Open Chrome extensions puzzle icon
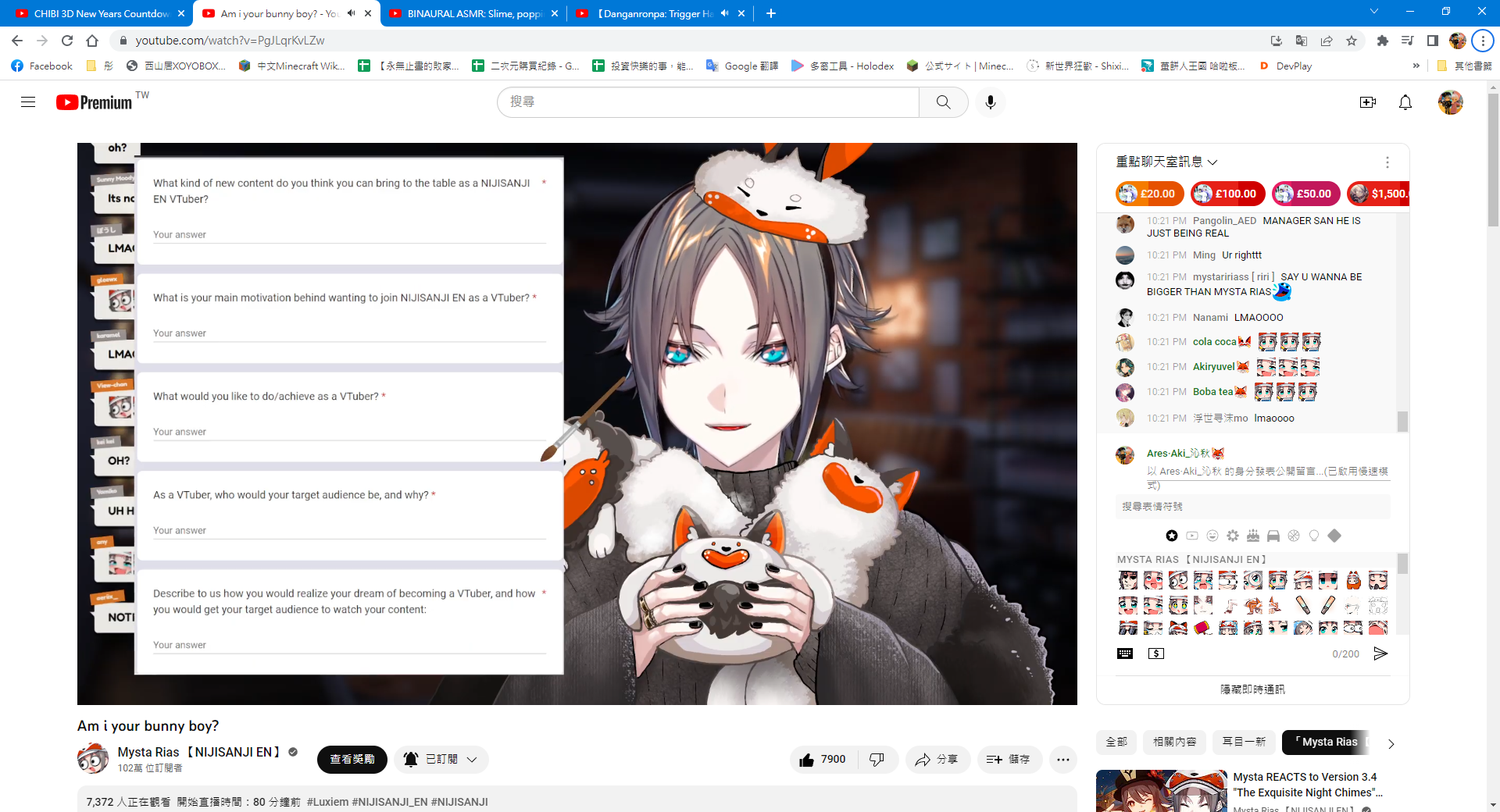1500x812 pixels. point(1383,41)
